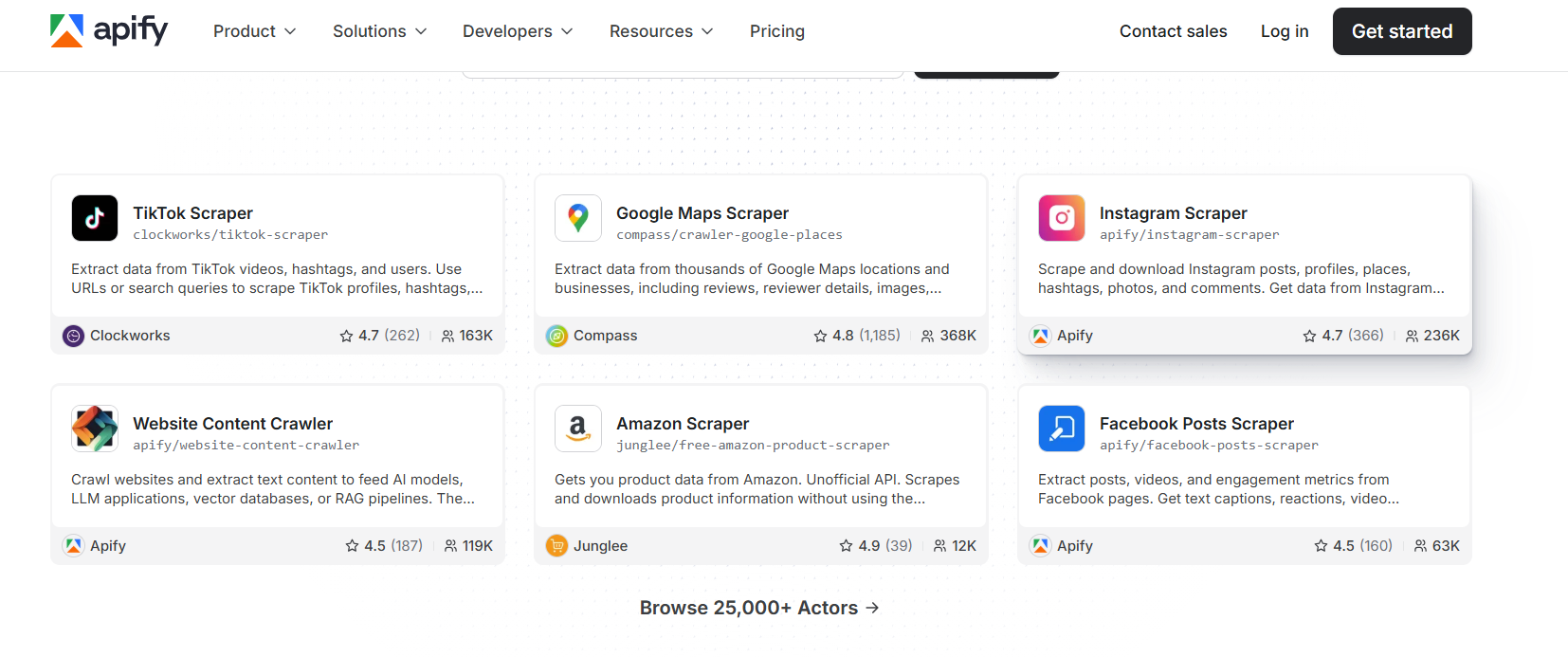Click the Apify logo in the header

(x=108, y=30)
